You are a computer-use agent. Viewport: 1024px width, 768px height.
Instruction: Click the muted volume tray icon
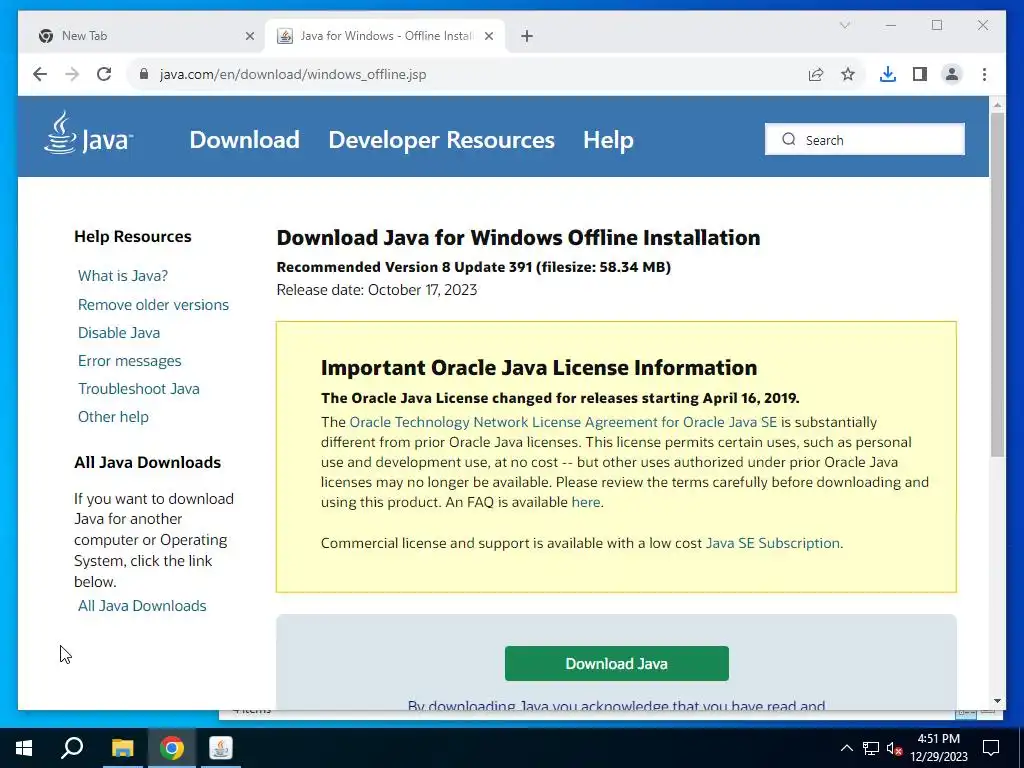894,748
